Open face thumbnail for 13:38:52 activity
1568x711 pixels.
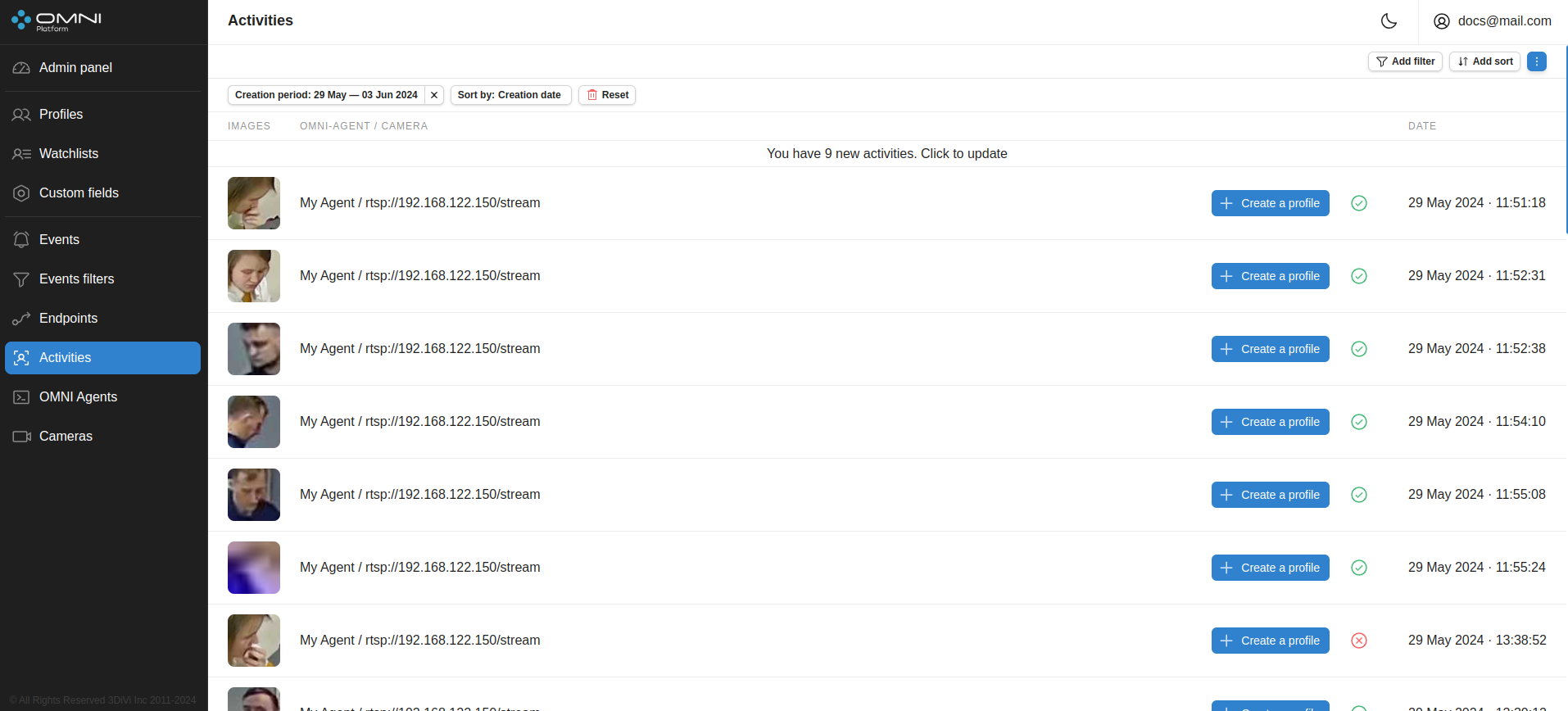coord(254,641)
